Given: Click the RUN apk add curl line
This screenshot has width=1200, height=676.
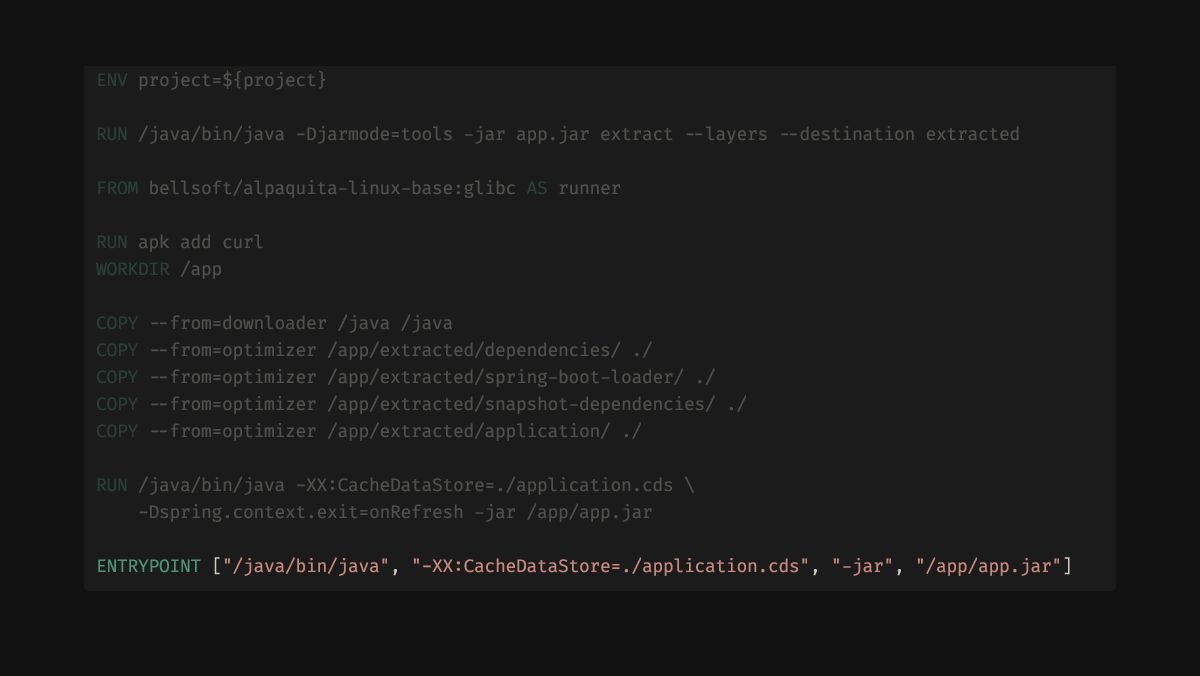Looking at the screenshot, I should click(180, 242).
